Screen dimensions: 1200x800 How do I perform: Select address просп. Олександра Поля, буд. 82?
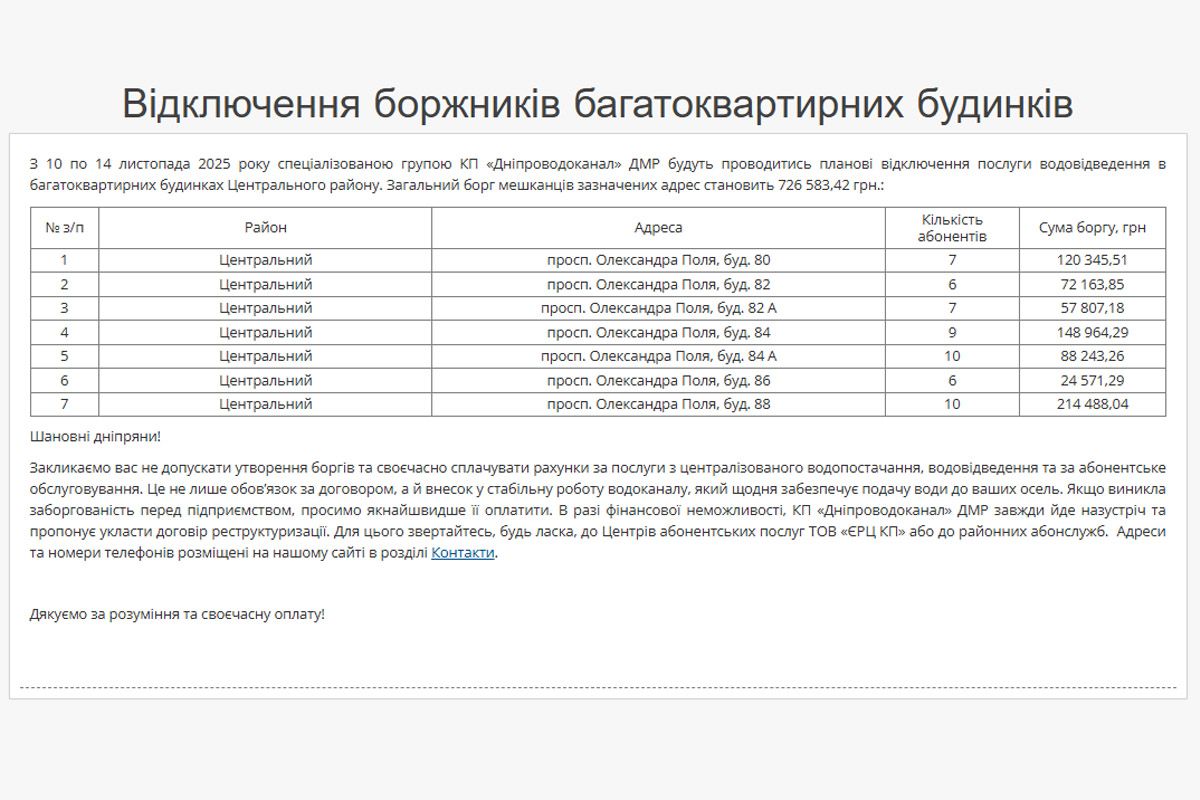(657, 283)
